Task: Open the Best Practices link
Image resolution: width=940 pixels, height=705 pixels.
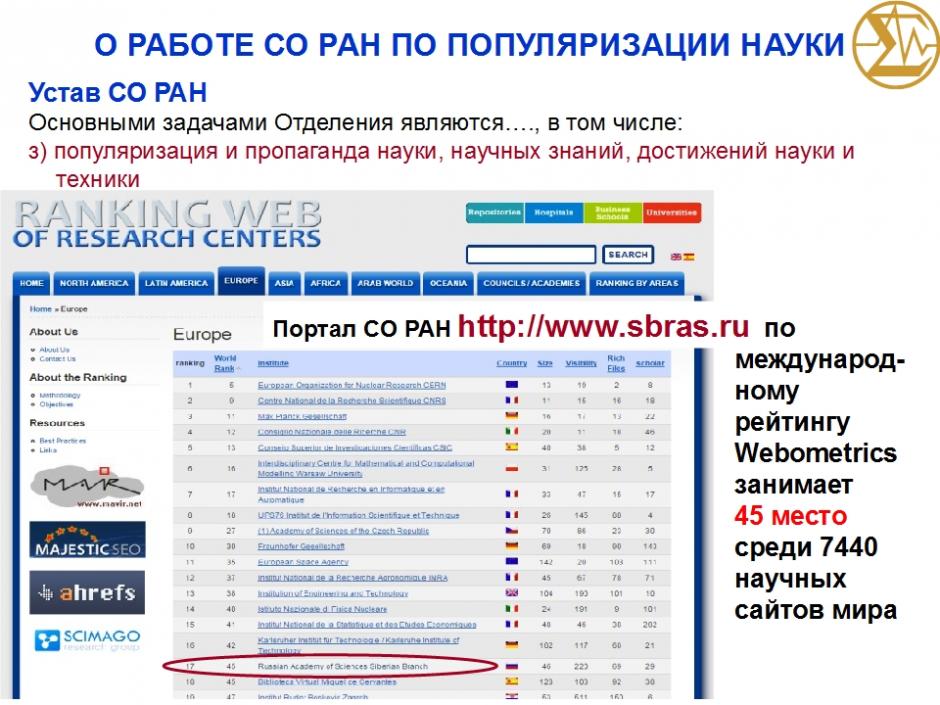Action: tap(63, 441)
